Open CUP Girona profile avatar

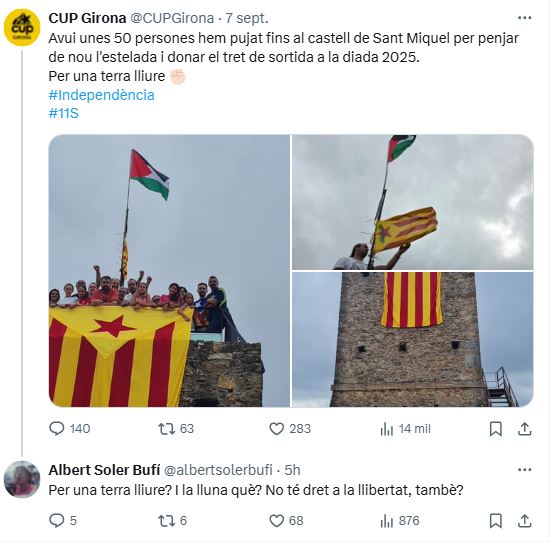pos(22,28)
